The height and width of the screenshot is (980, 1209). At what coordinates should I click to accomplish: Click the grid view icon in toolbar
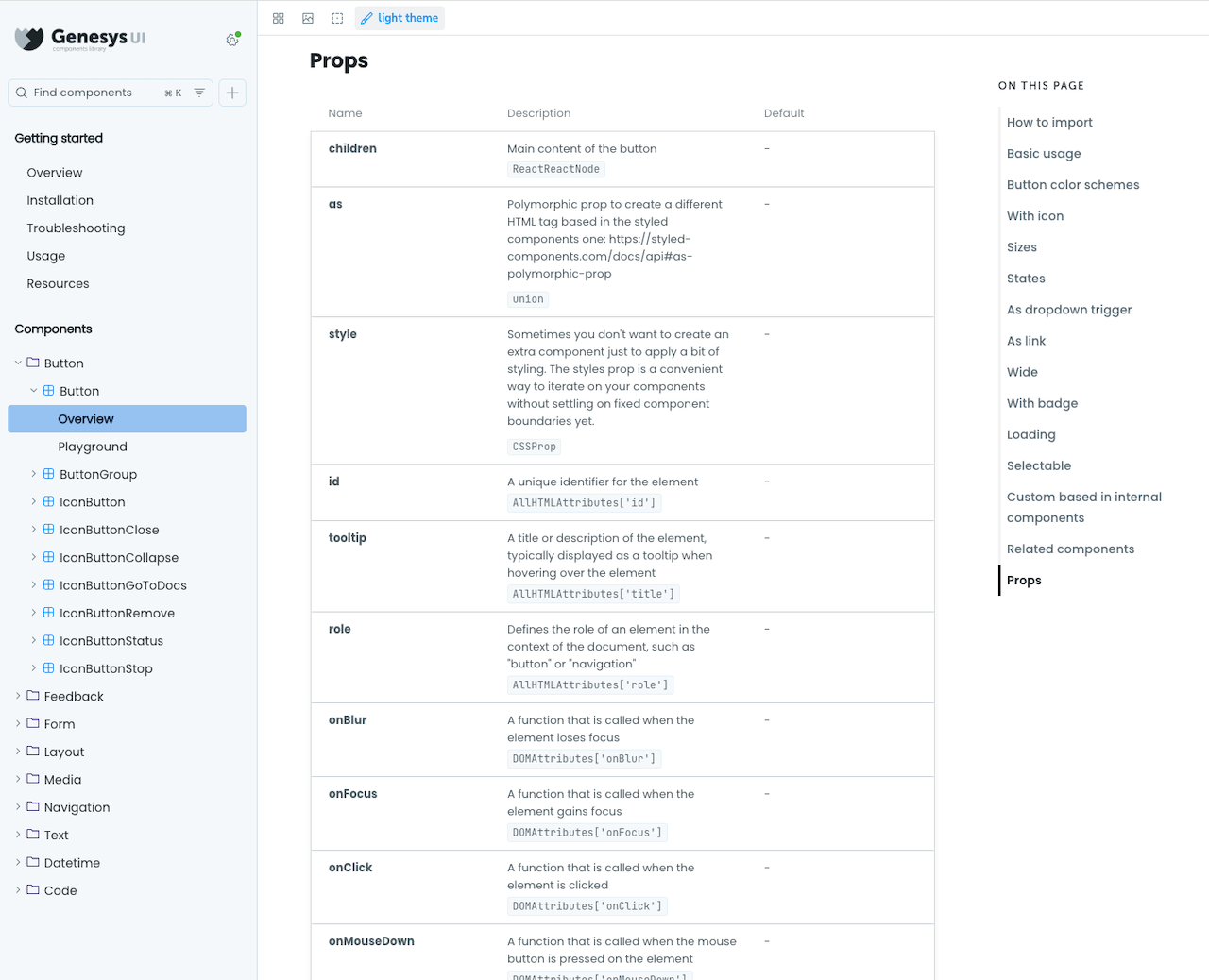click(x=279, y=18)
